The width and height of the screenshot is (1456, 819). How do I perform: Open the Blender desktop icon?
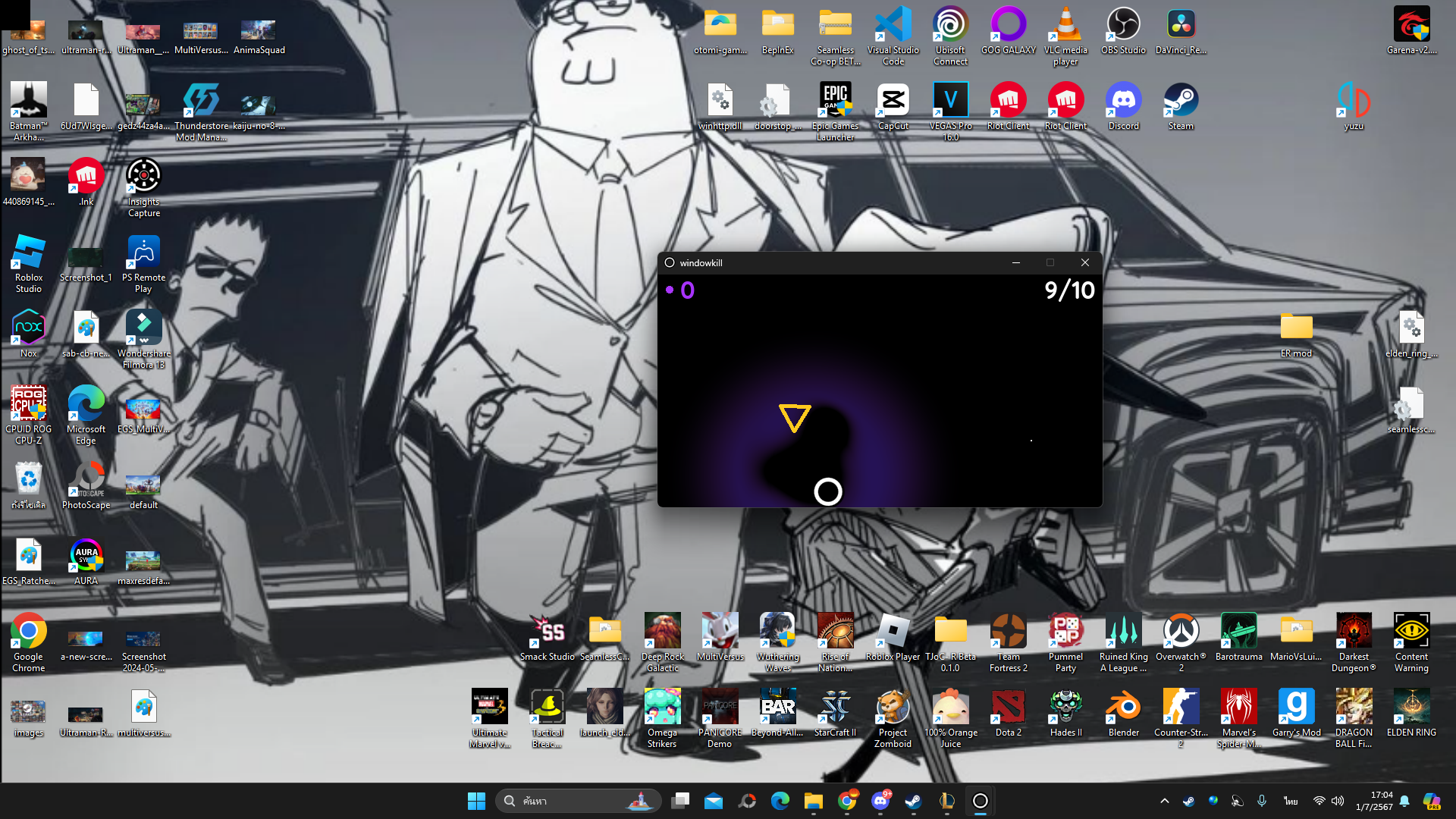coord(1123,713)
